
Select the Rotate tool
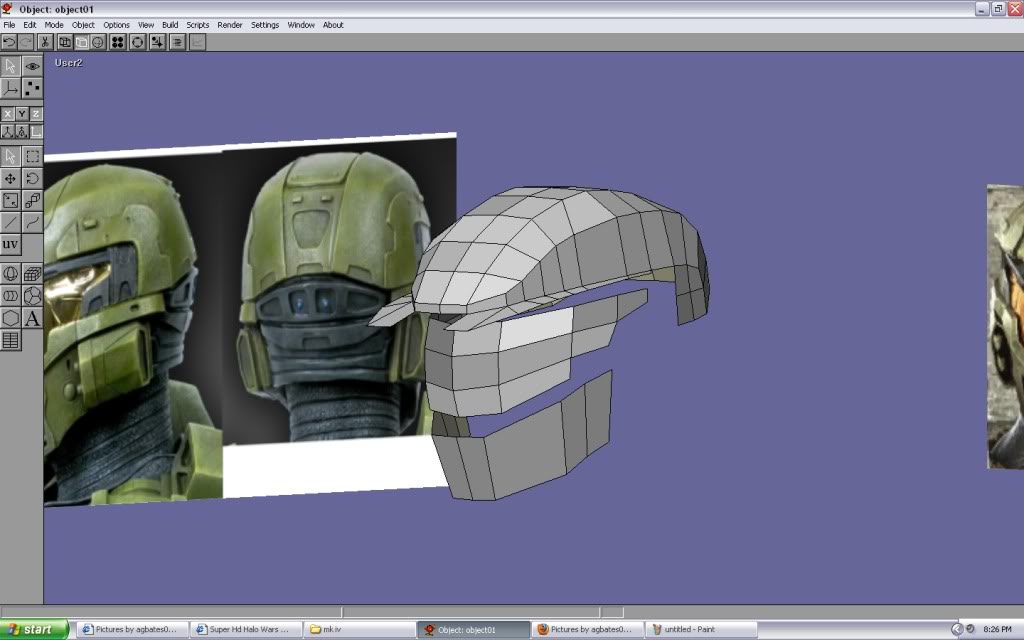click(32, 178)
